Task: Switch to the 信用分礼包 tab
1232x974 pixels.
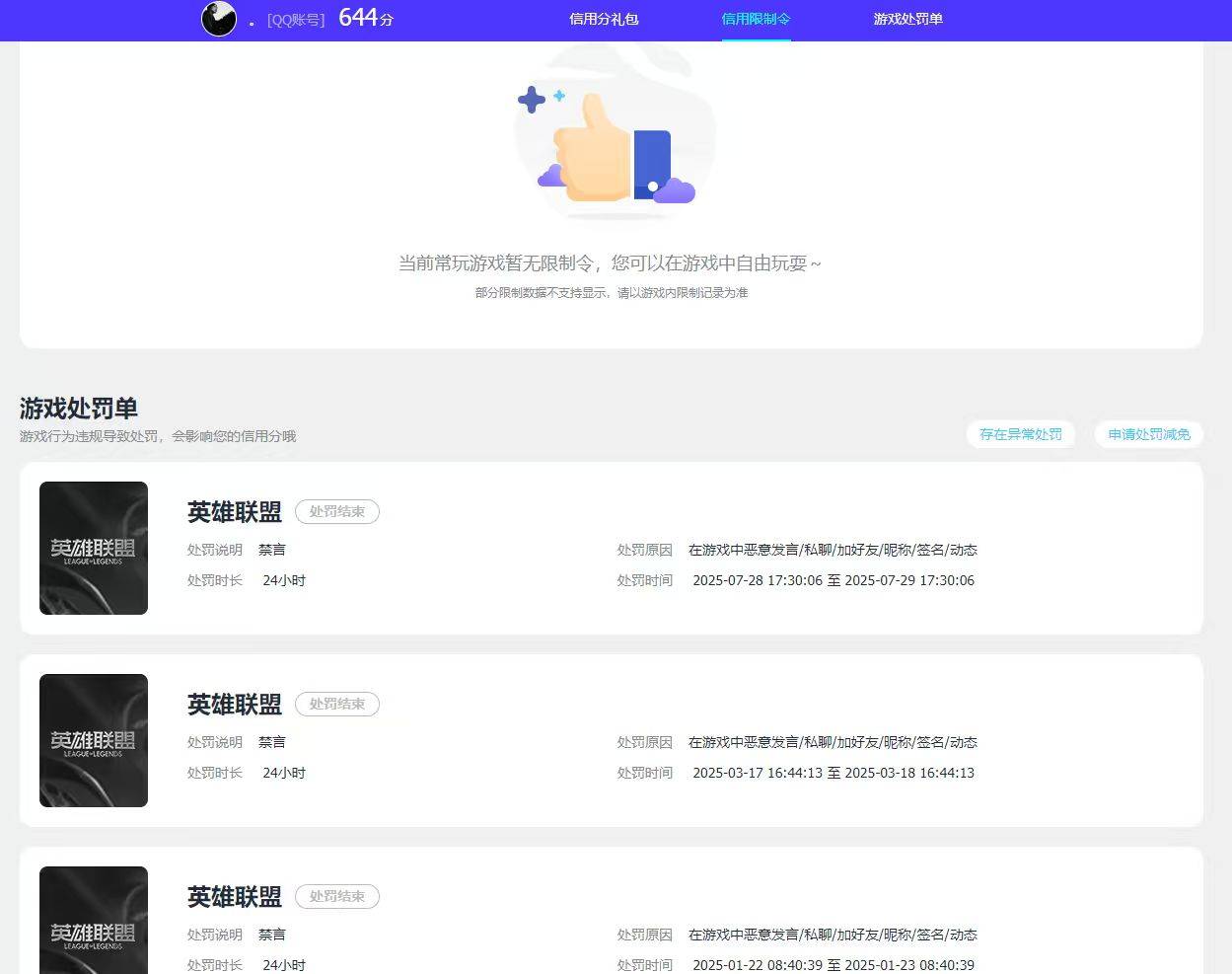Action: click(603, 19)
